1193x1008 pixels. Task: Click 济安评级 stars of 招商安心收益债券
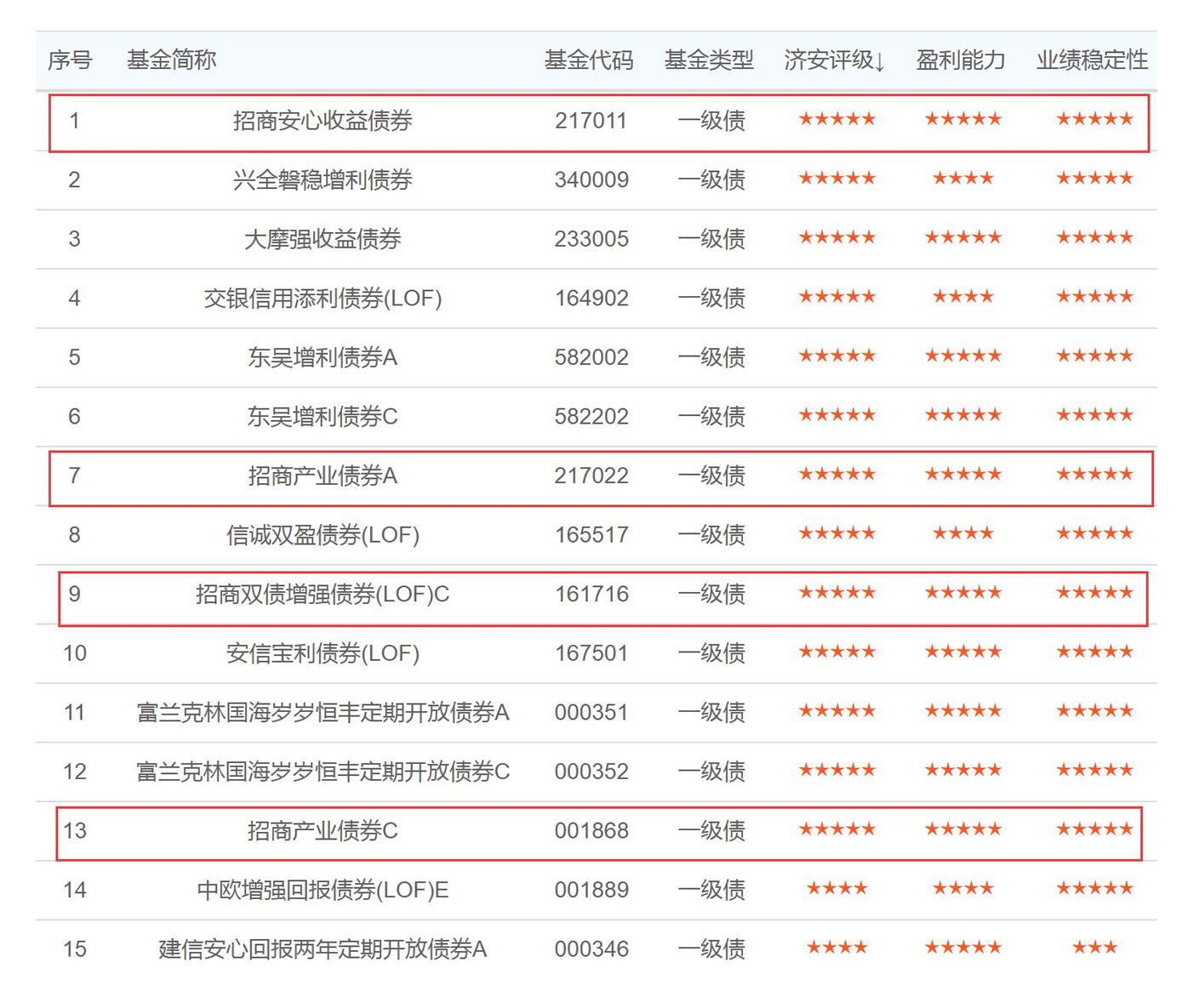836,119
